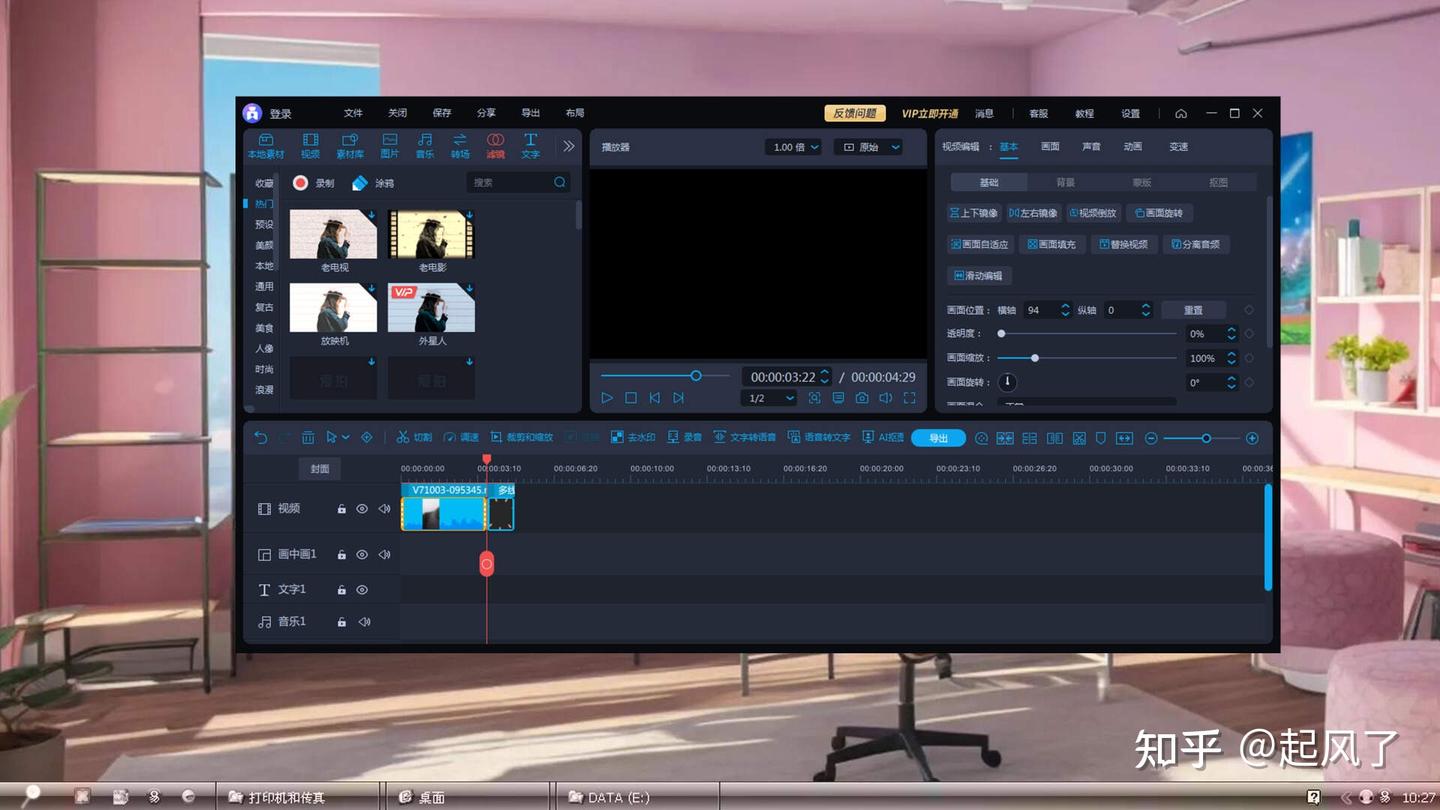
Task: Click the blue 导出 export button
Action: pyautogui.click(x=938, y=438)
